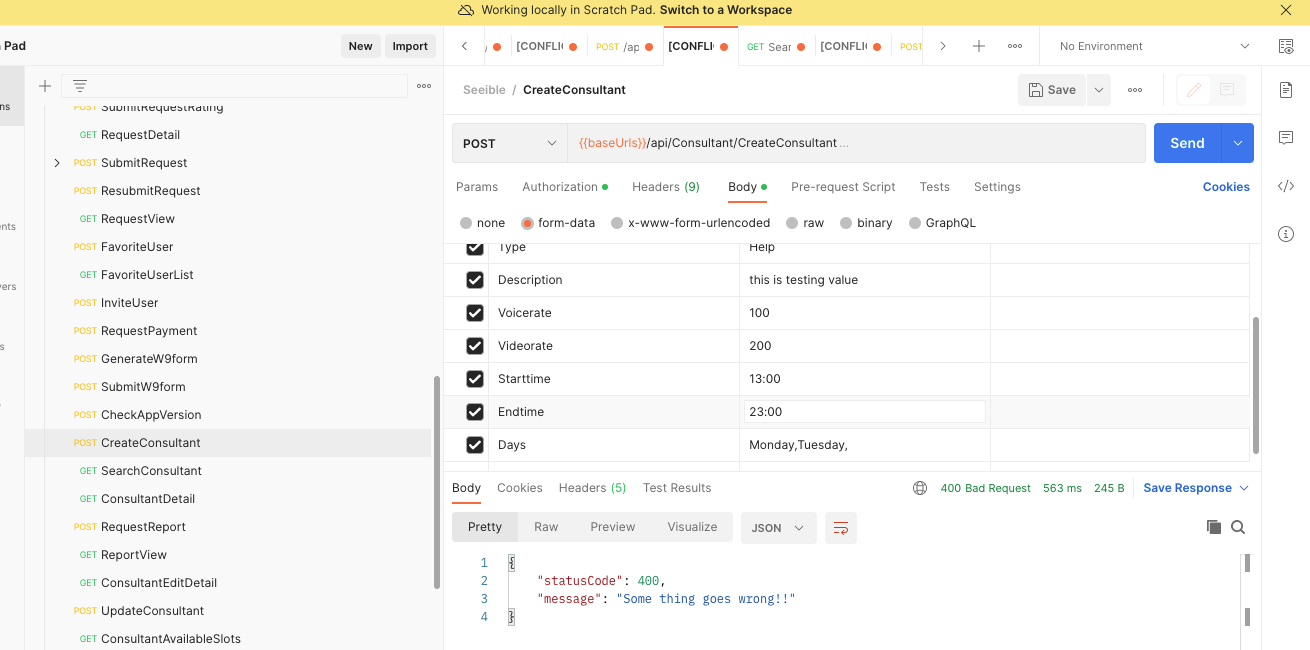The image size is (1310, 650).
Task: Open request three-dots menu beside Save
Action: [1135, 90]
